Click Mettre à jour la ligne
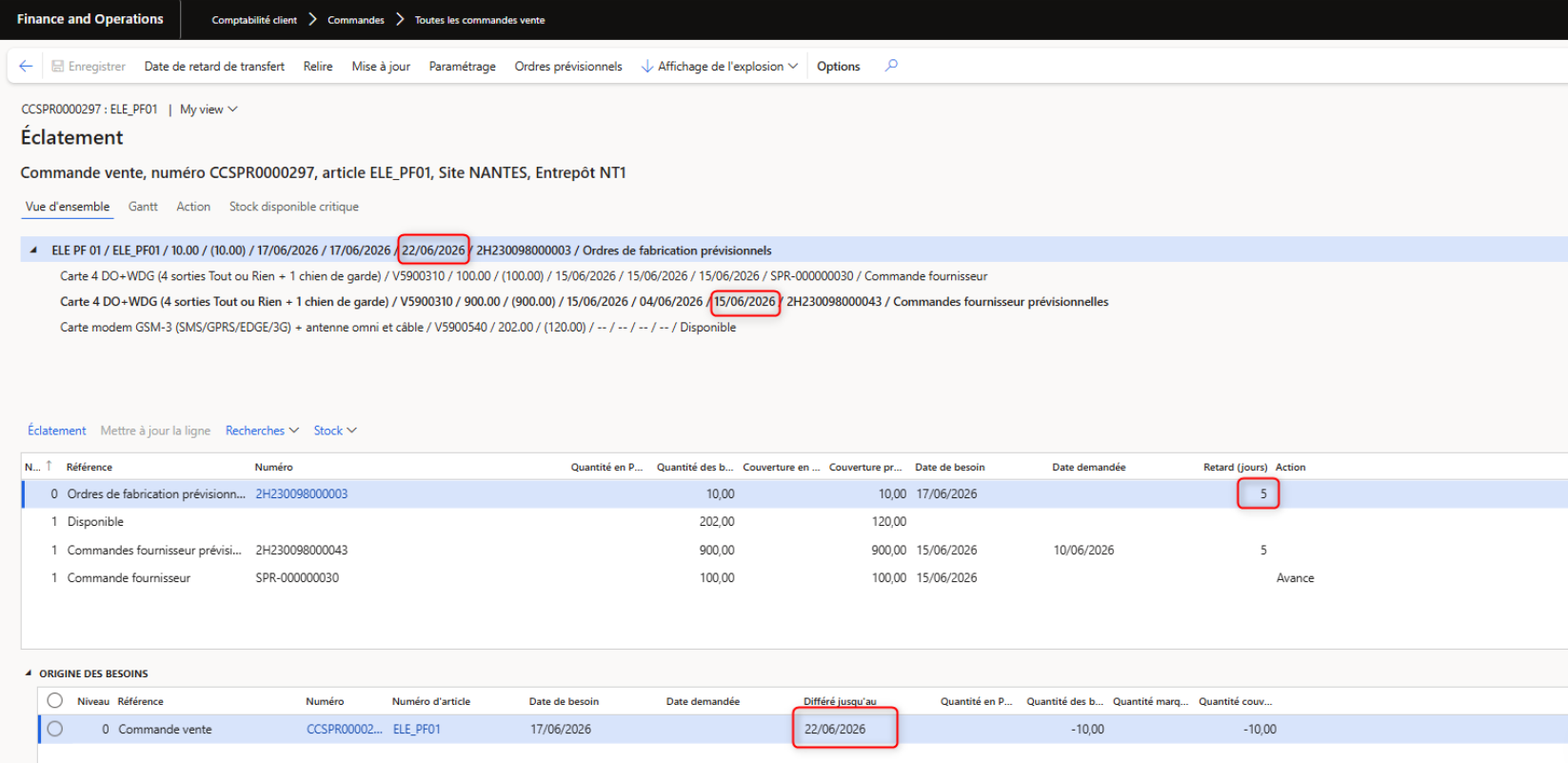This screenshot has height=763, width=1568. [155, 431]
